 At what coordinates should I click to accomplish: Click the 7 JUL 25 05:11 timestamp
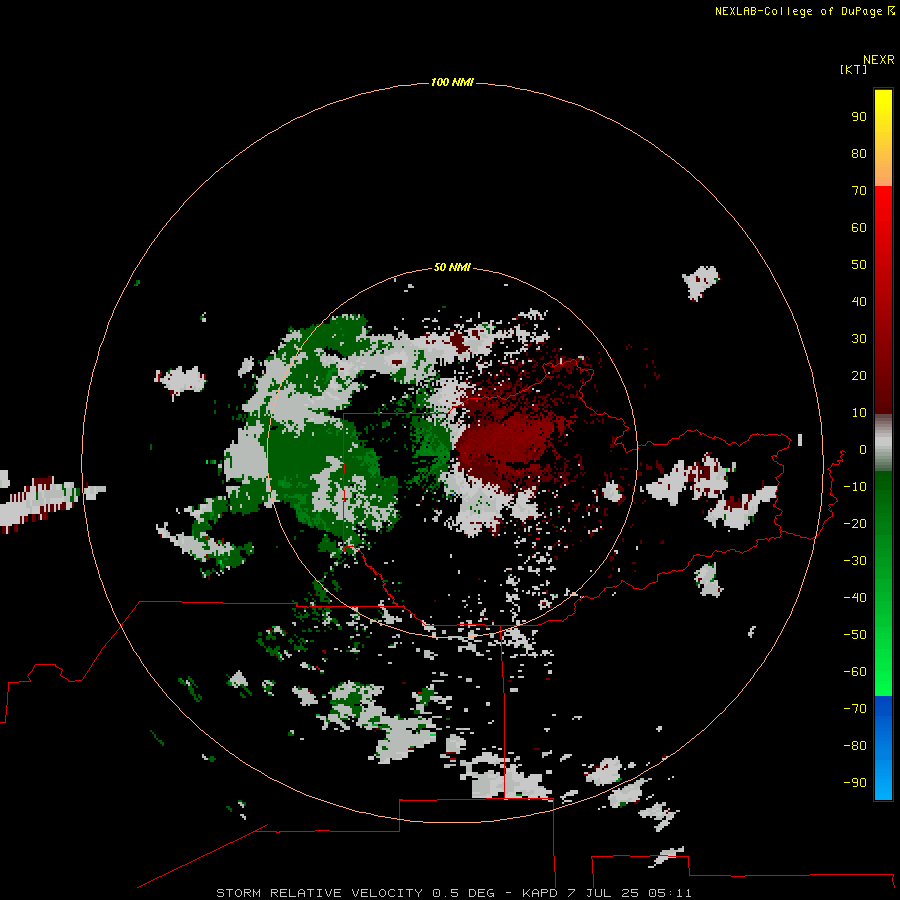tap(630, 893)
